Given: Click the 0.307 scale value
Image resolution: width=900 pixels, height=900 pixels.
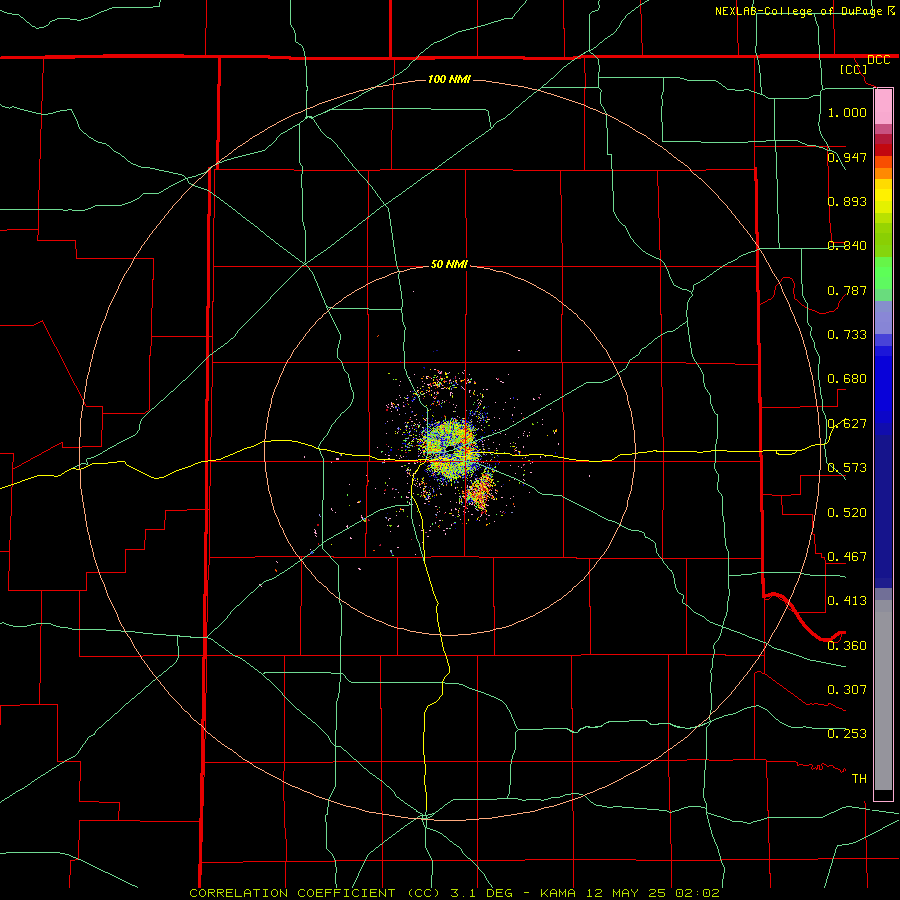Looking at the screenshot, I should pyautogui.click(x=847, y=690).
